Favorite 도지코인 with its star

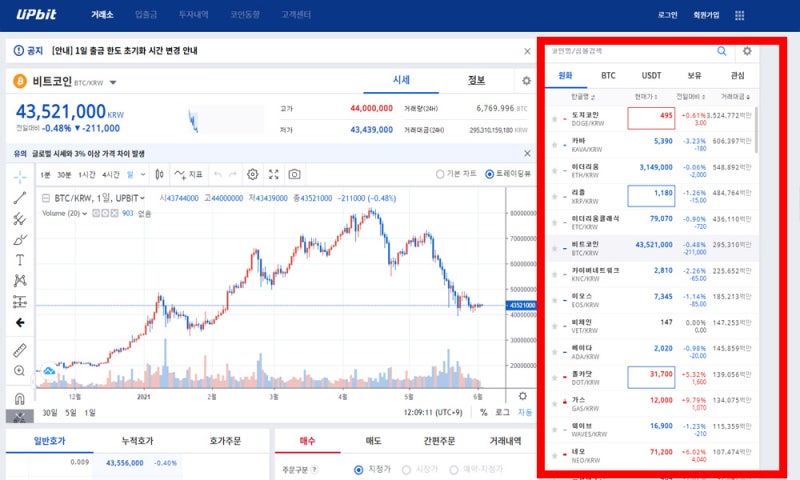coord(555,119)
